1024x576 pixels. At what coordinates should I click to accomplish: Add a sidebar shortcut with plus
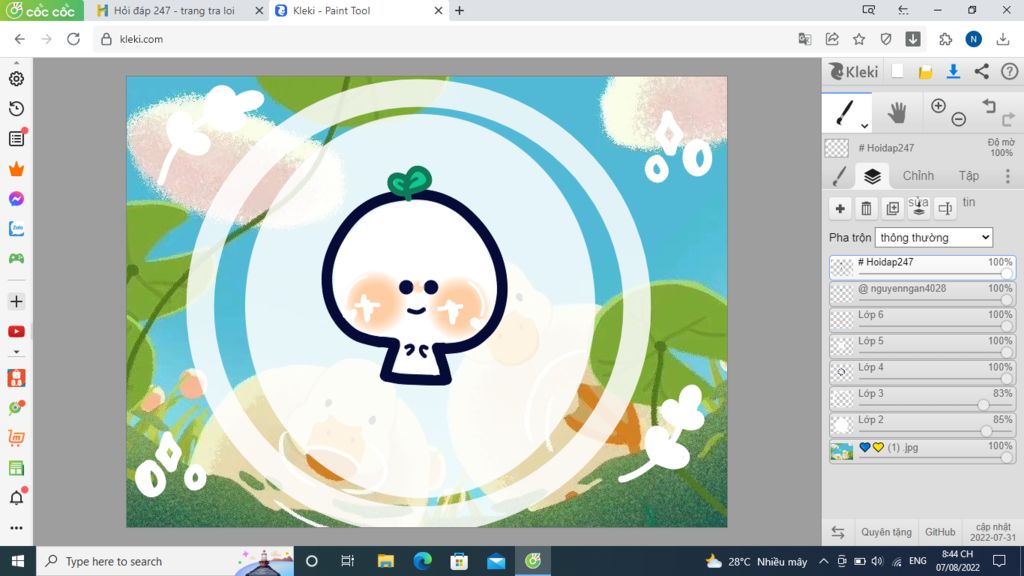click(x=16, y=302)
